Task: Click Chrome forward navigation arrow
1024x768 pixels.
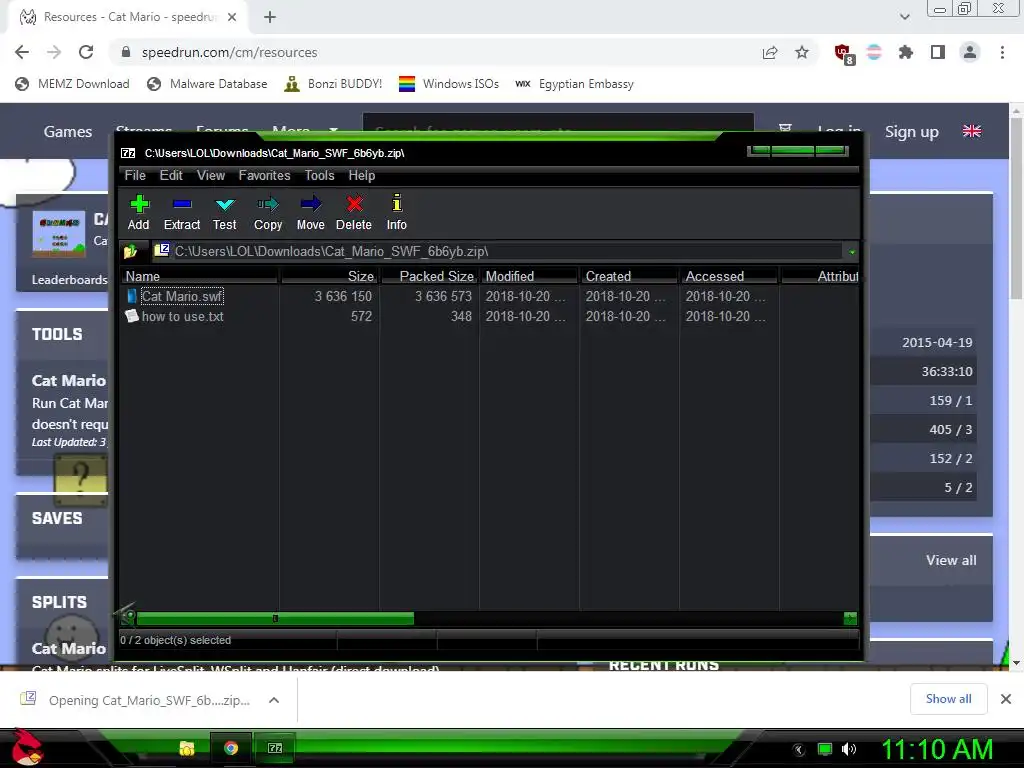Action: point(54,52)
